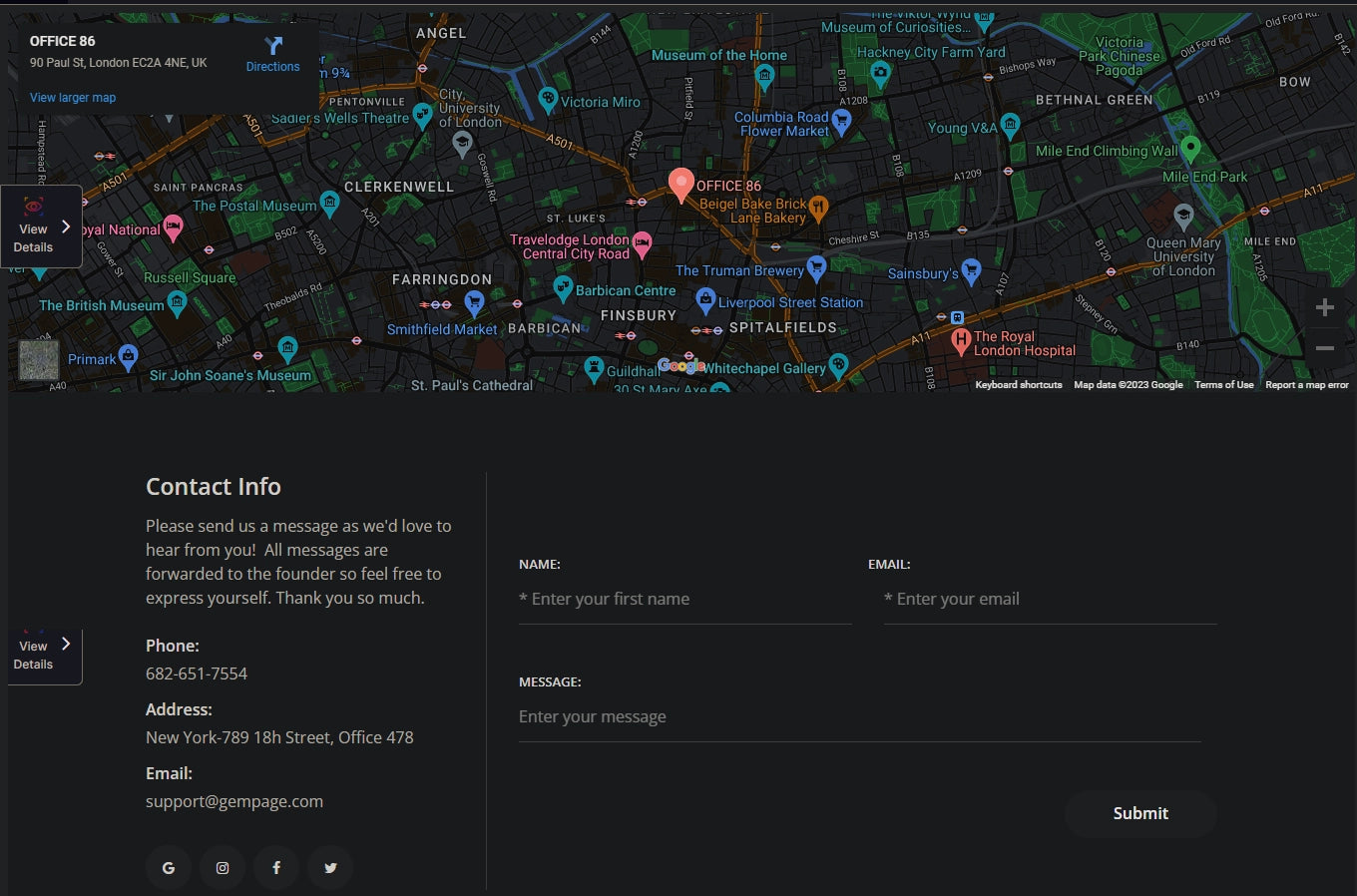Image resolution: width=1357 pixels, height=896 pixels.
Task: Click Report a map error link
Action: tap(1307, 385)
